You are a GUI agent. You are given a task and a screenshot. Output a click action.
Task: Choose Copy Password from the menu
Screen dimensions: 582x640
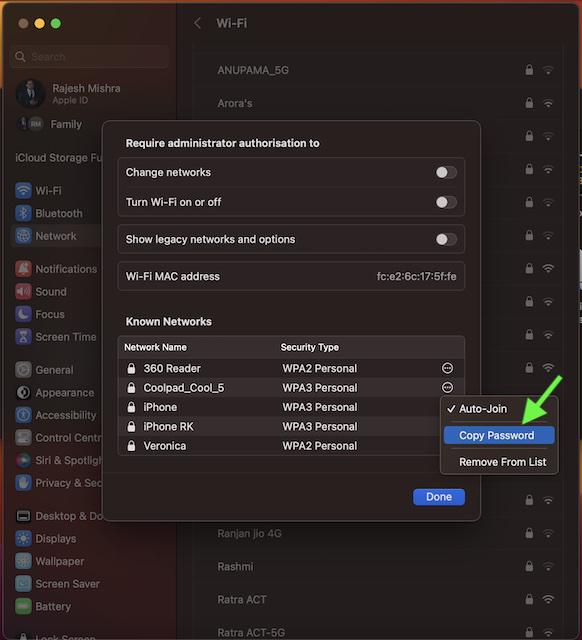(499, 435)
